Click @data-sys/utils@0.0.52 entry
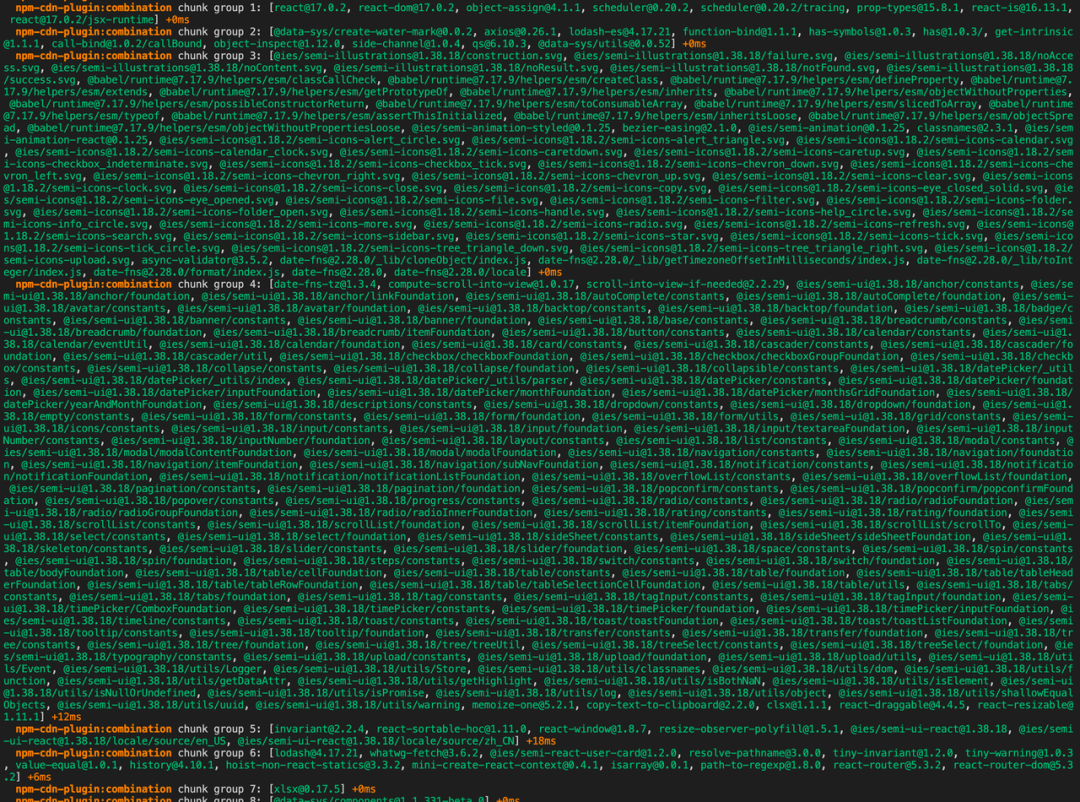The image size is (1080, 802). (603, 43)
